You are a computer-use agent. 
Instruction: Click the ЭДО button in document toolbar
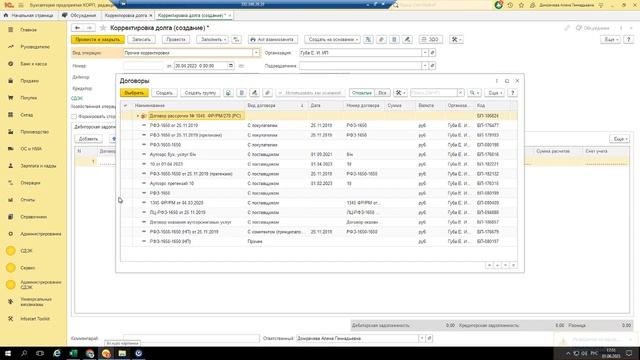coord(431,40)
